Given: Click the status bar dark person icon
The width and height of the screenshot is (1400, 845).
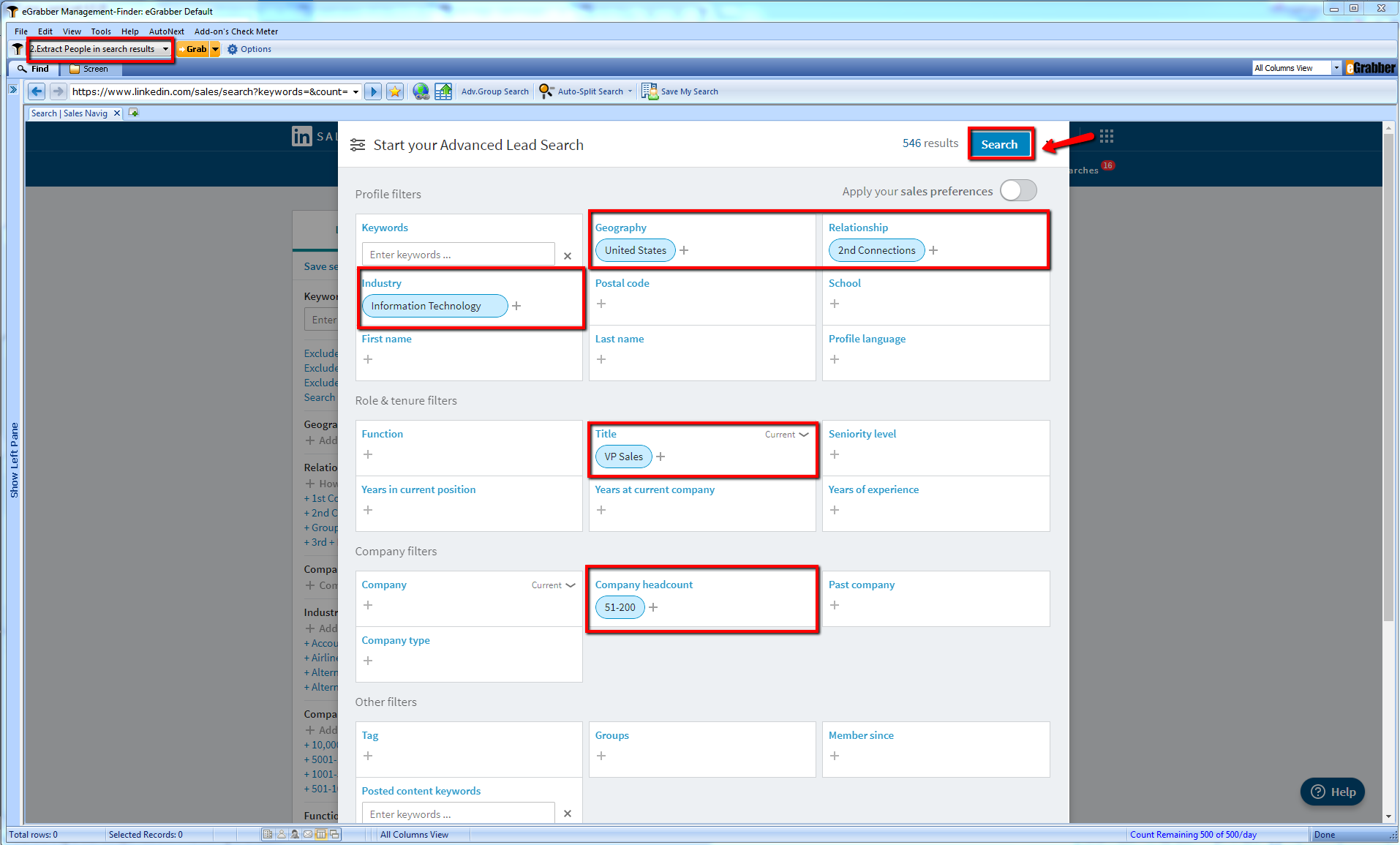Looking at the screenshot, I should 295,834.
